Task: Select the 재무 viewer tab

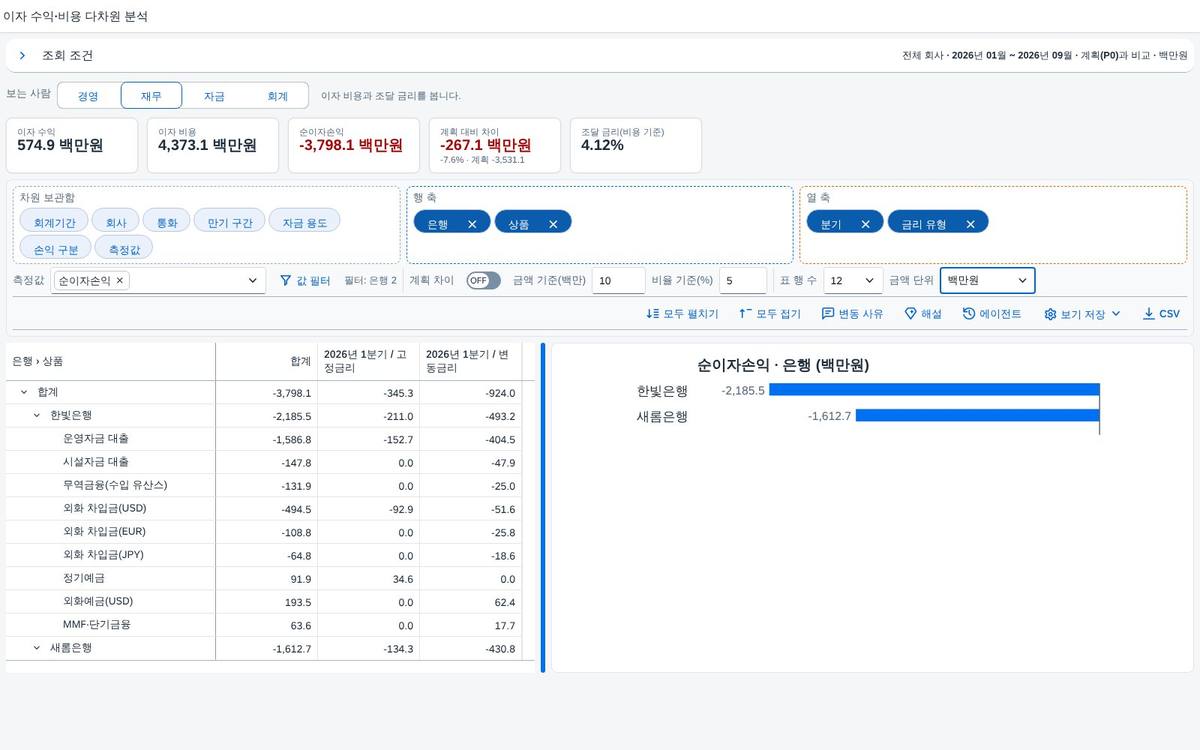Action: pyautogui.click(x=151, y=96)
